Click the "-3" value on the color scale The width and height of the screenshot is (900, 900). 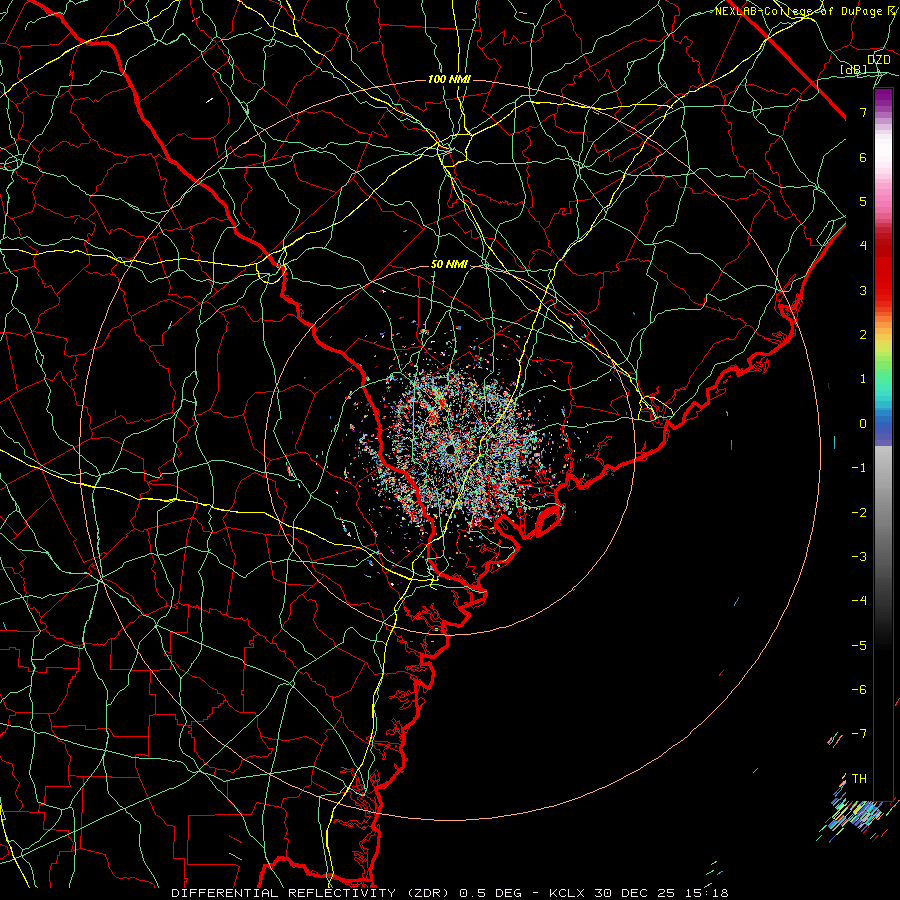(859, 557)
